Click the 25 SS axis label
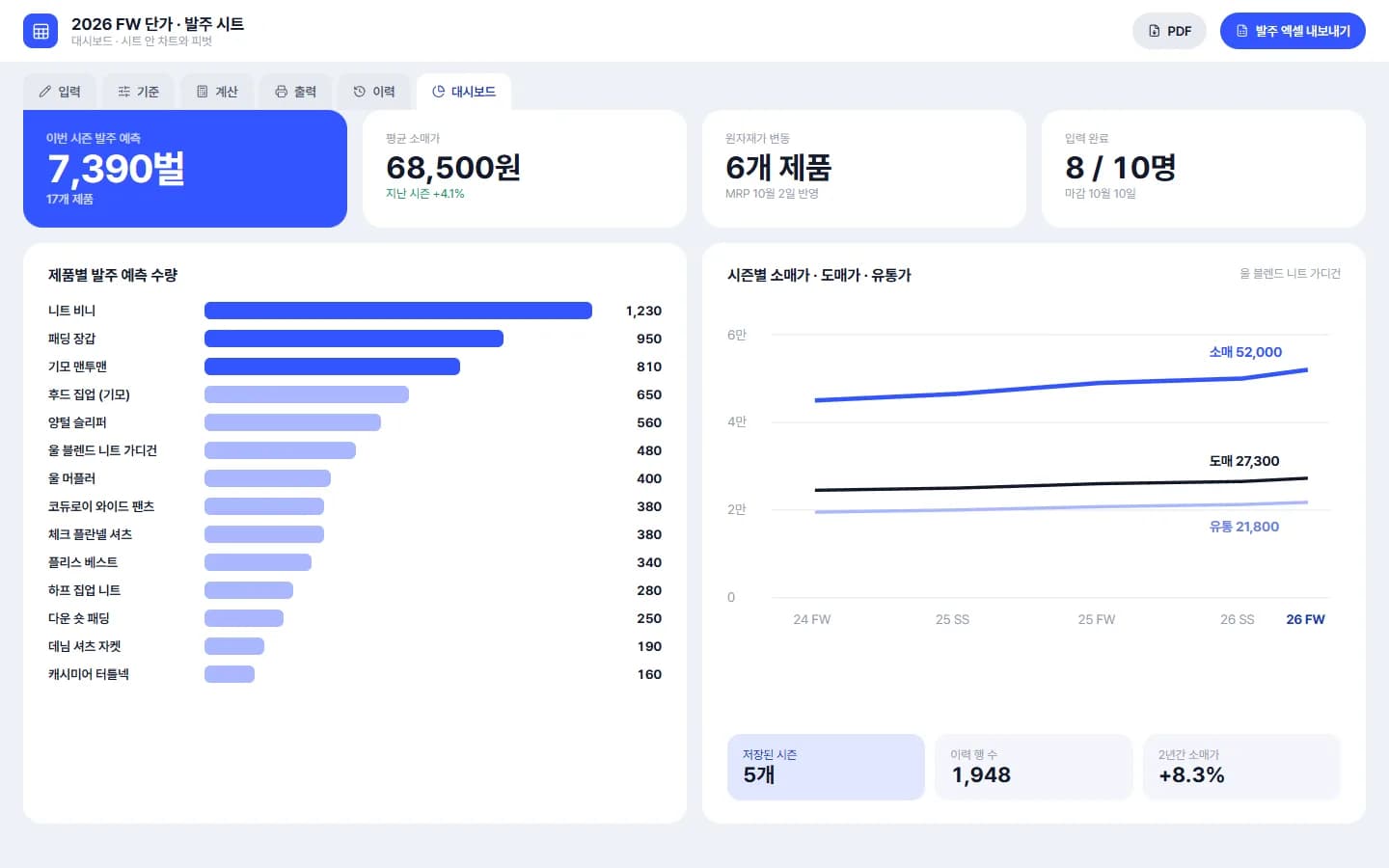Image resolution: width=1389 pixels, height=868 pixels. (x=952, y=619)
